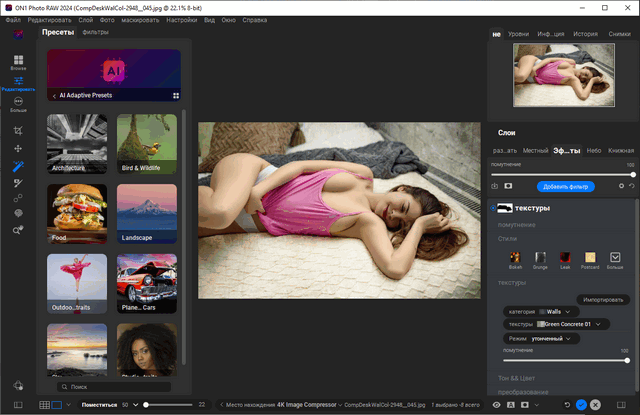Choose the Grunge texture style icon
640x415 pixels.
(x=540, y=258)
